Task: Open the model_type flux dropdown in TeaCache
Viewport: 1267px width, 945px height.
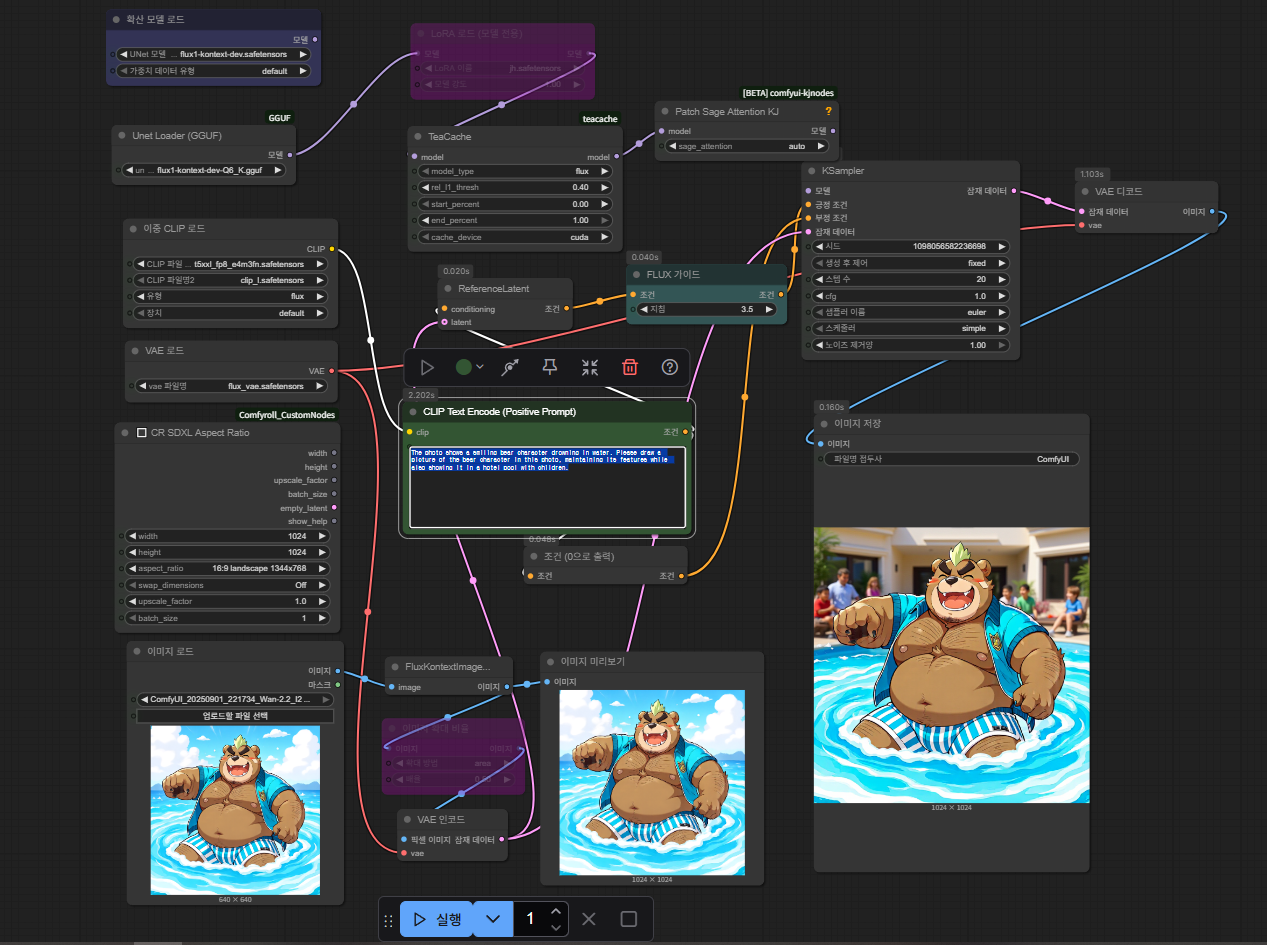Action: tap(513, 171)
